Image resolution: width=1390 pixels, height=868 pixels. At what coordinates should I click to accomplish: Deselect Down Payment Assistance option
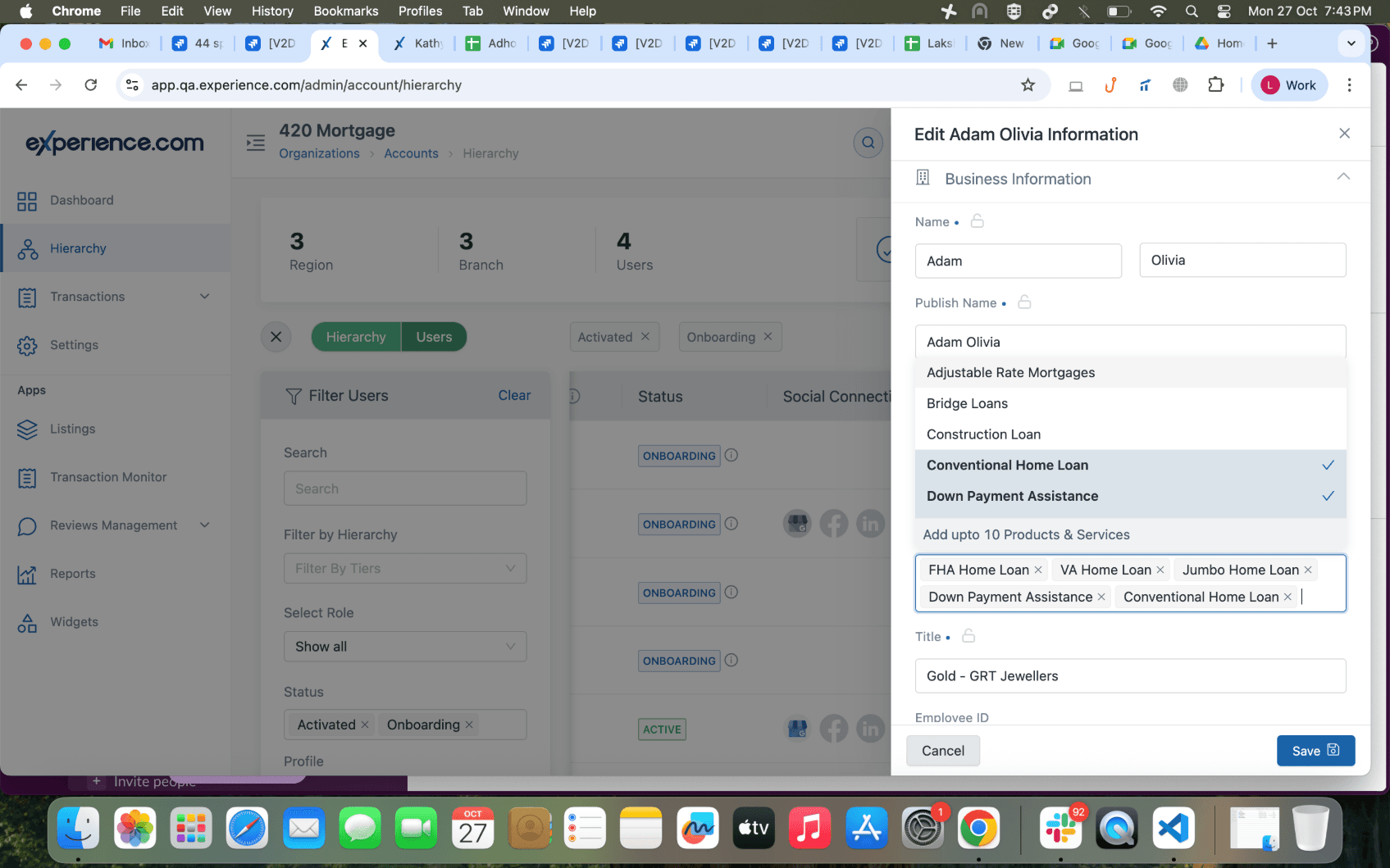pos(1131,497)
